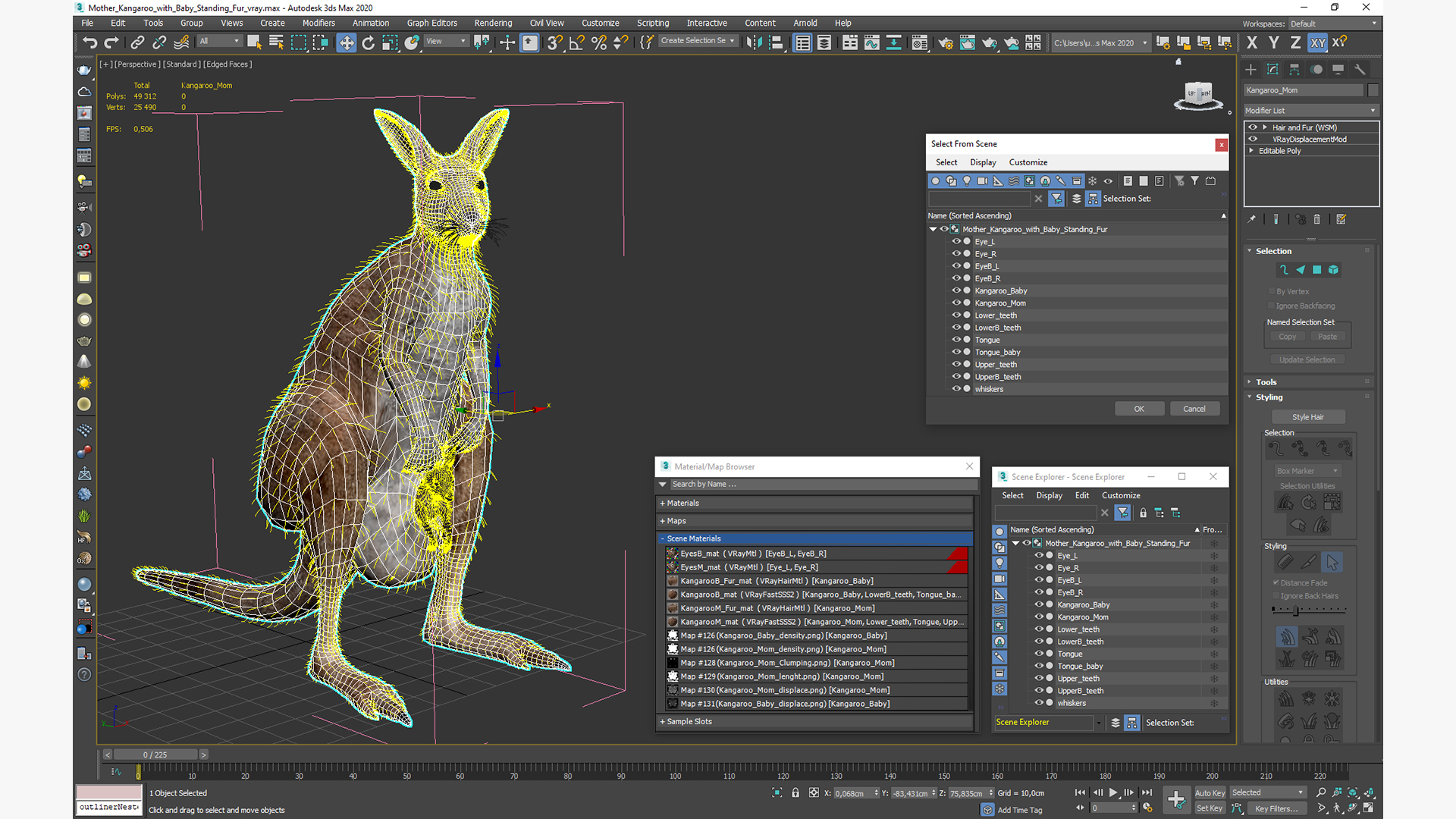The image size is (1456, 819).
Task: Activate the Select and Move tool
Action: 346,43
